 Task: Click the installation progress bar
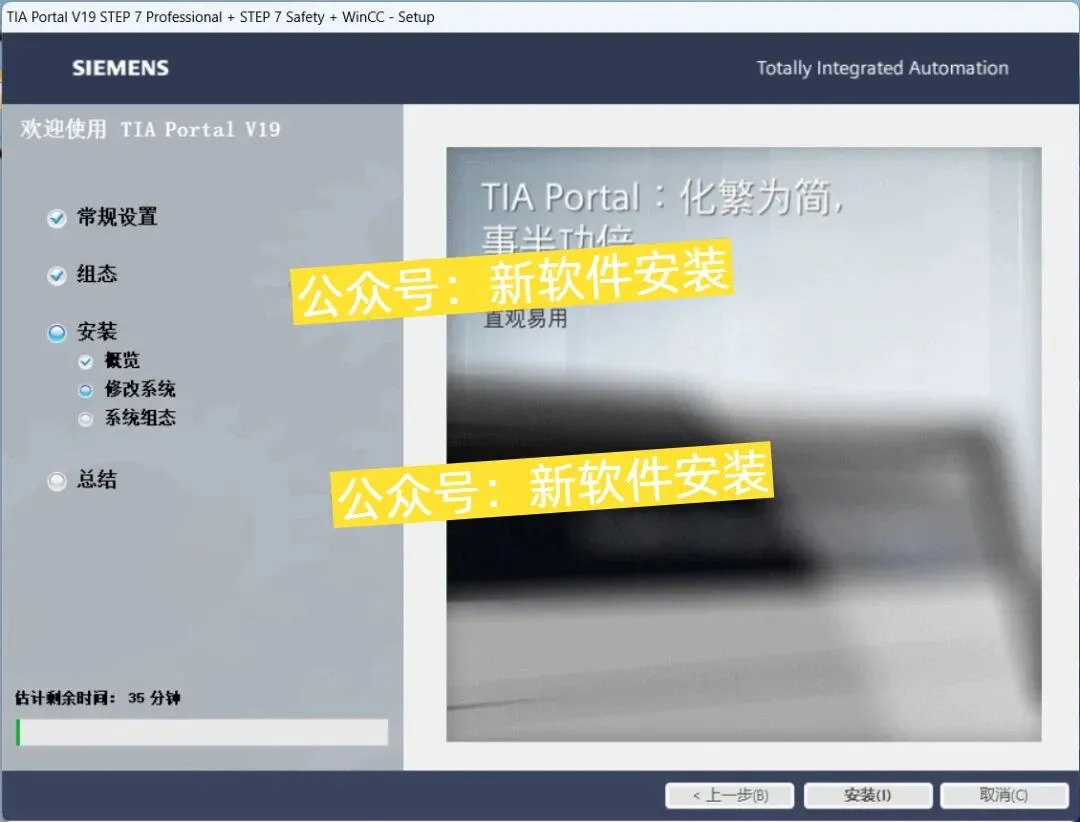click(x=202, y=732)
